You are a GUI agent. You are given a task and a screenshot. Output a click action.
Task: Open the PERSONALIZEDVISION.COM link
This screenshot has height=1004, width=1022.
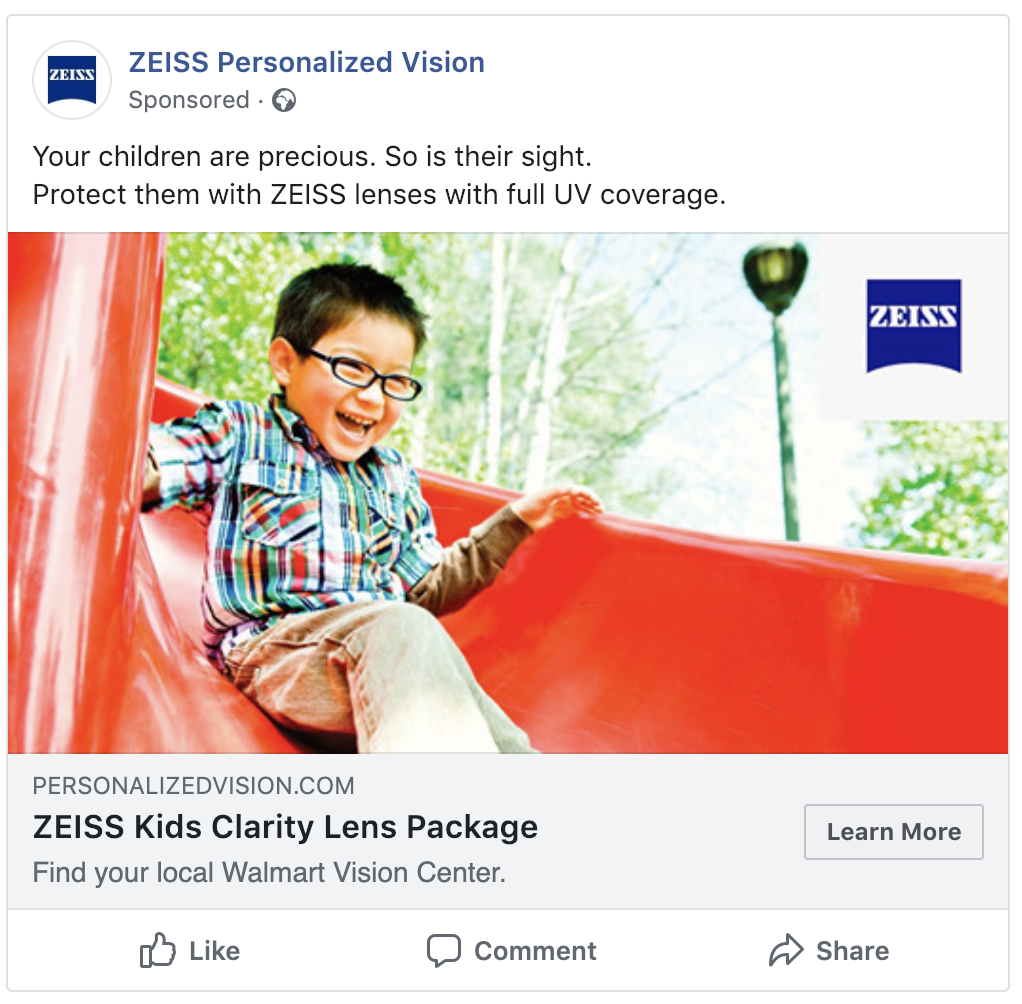coord(193,786)
